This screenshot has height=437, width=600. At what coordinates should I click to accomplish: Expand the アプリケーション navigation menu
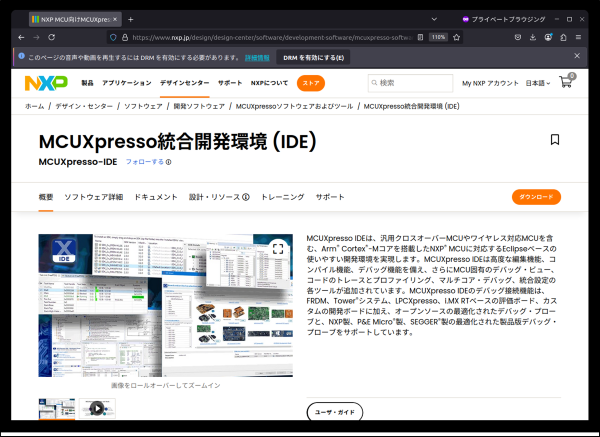(126, 83)
